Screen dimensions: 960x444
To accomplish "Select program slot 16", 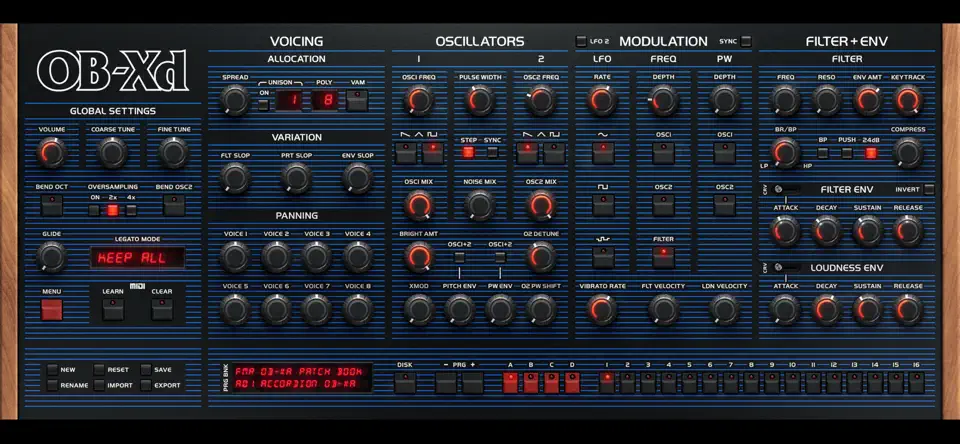I will pyautogui.click(x=916, y=382).
